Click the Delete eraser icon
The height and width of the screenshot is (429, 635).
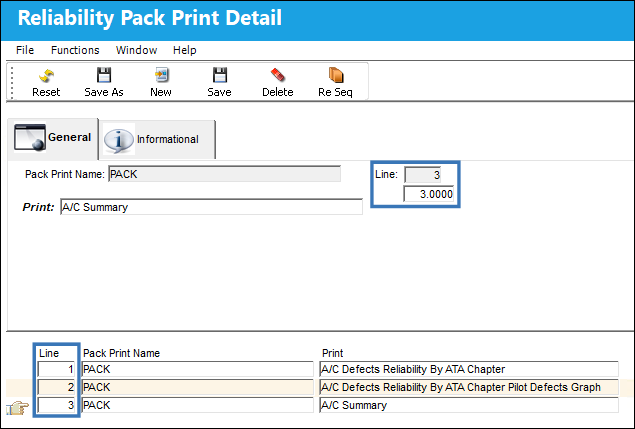(278, 75)
